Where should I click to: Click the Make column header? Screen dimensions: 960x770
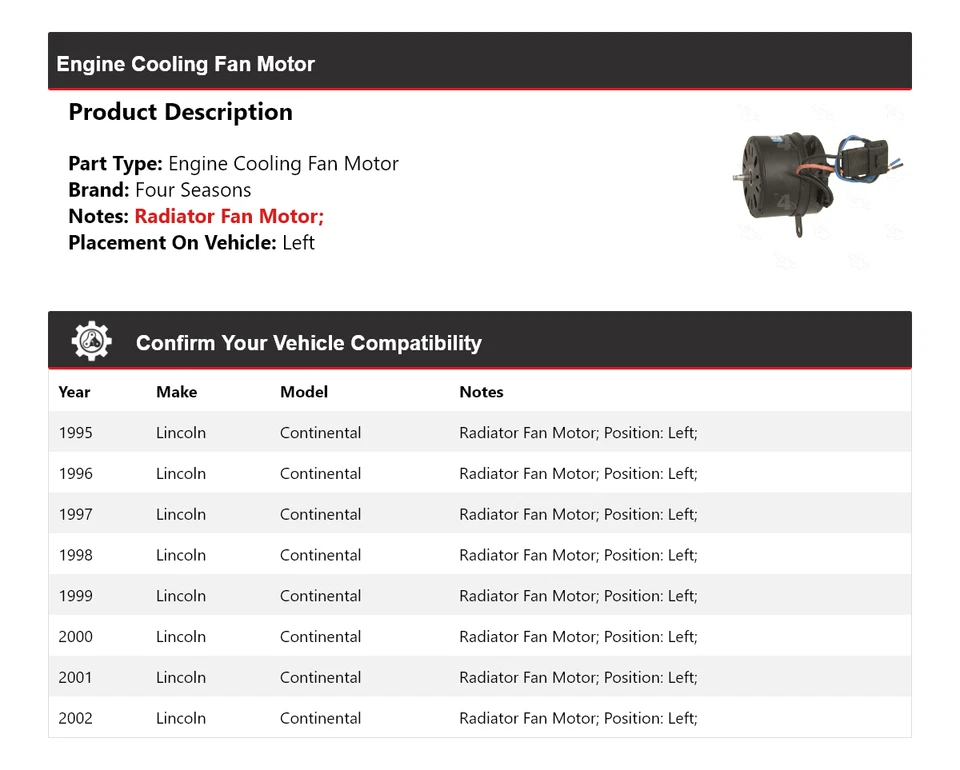tap(176, 392)
